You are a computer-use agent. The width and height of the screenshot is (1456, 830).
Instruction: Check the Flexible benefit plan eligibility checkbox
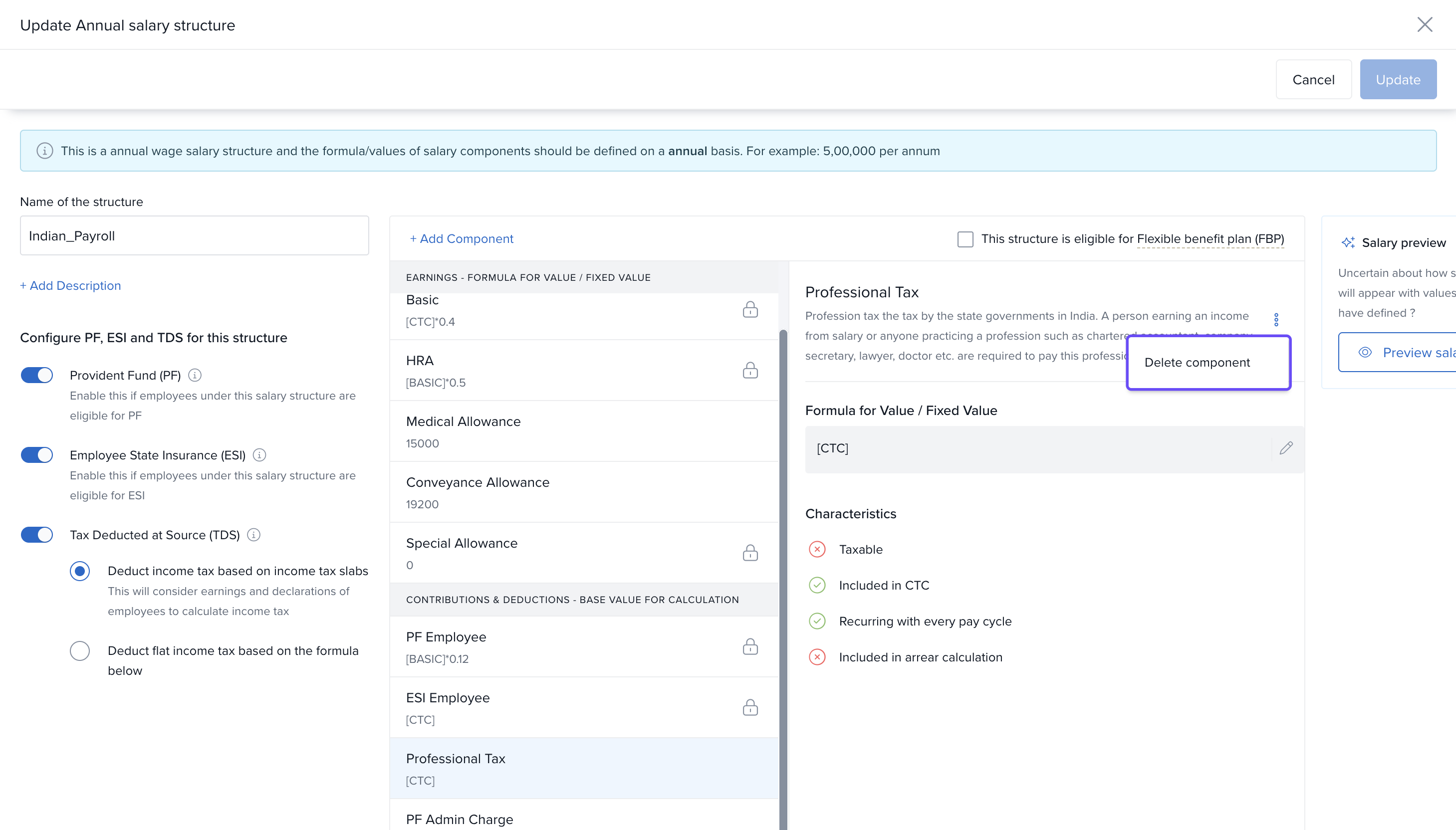point(965,239)
